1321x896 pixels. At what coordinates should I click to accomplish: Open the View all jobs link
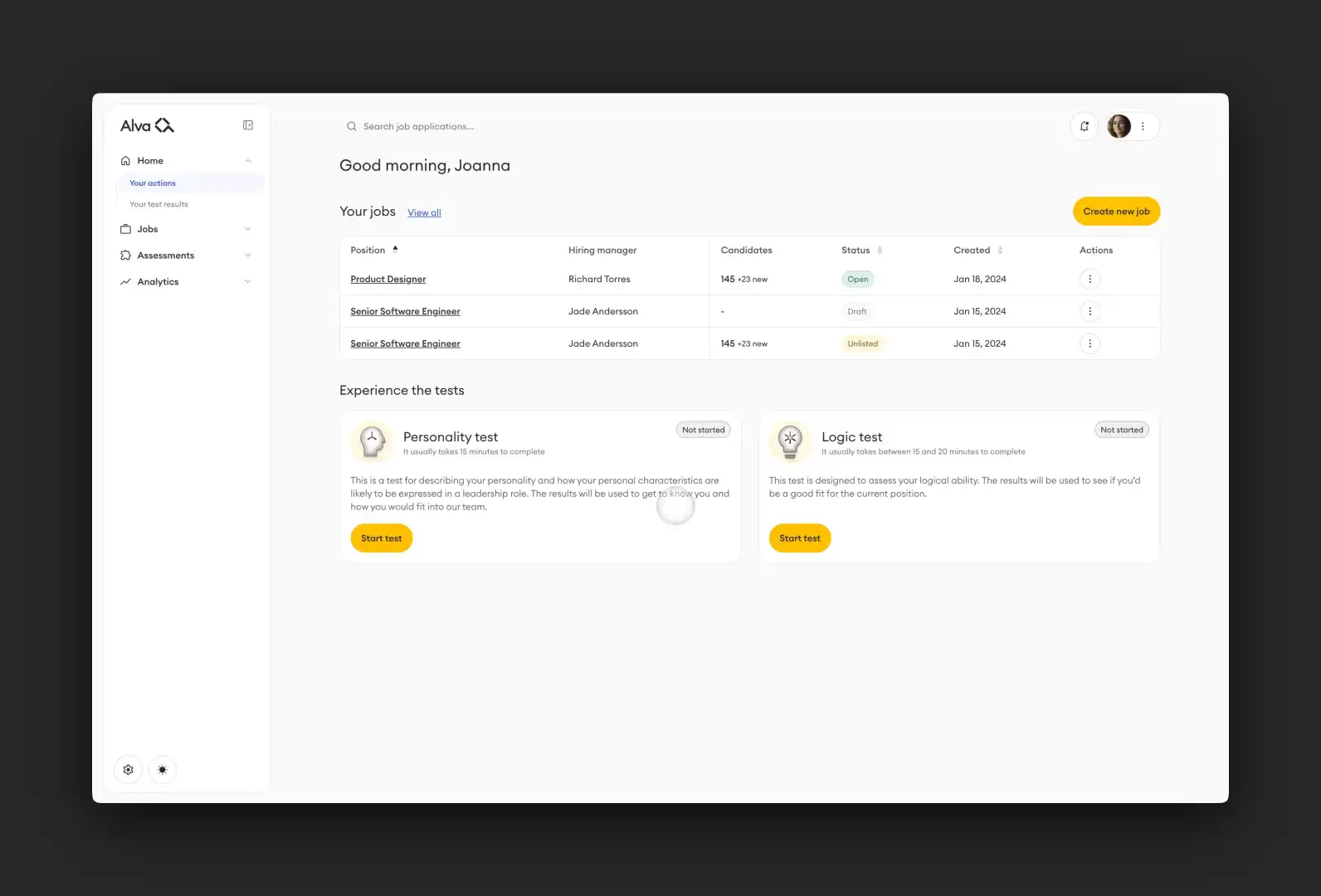point(424,213)
